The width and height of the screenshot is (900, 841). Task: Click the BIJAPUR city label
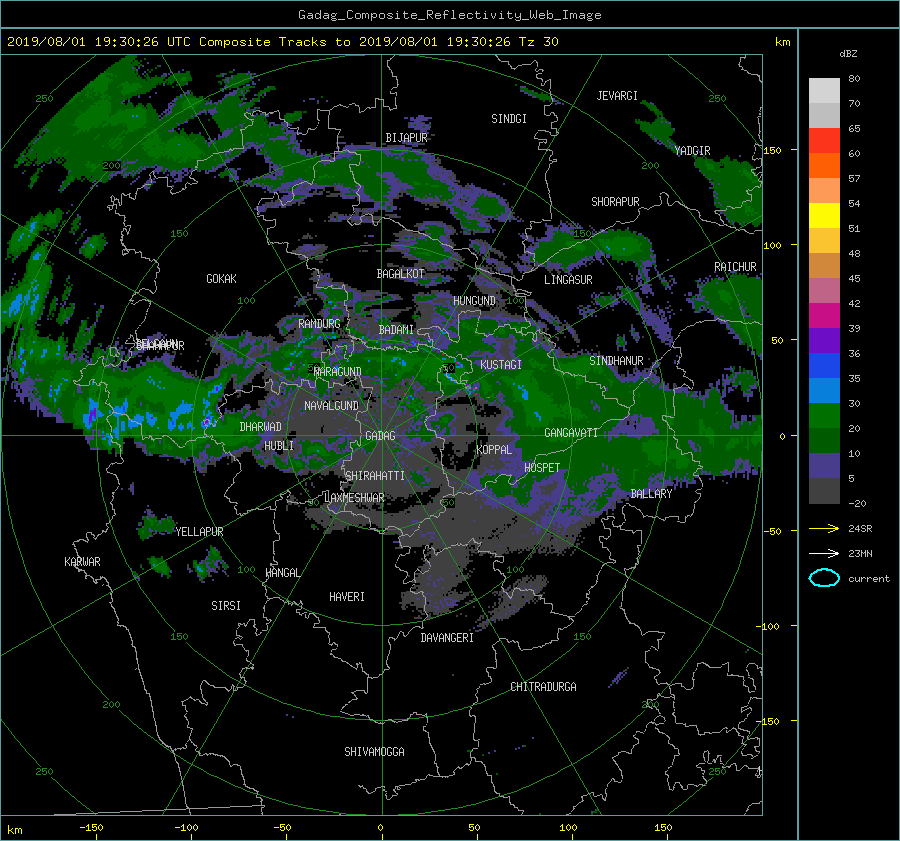click(x=406, y=138)
